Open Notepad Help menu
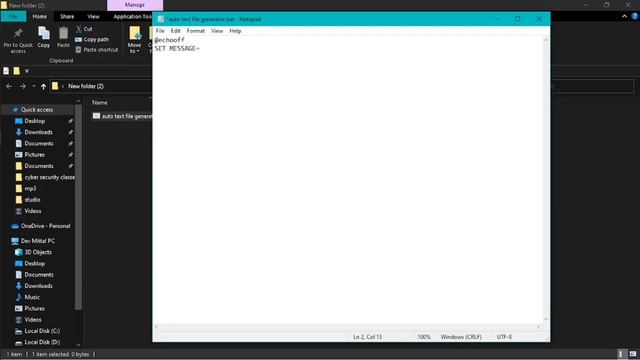This screenshot has height=360, width=640. point(235,31)
